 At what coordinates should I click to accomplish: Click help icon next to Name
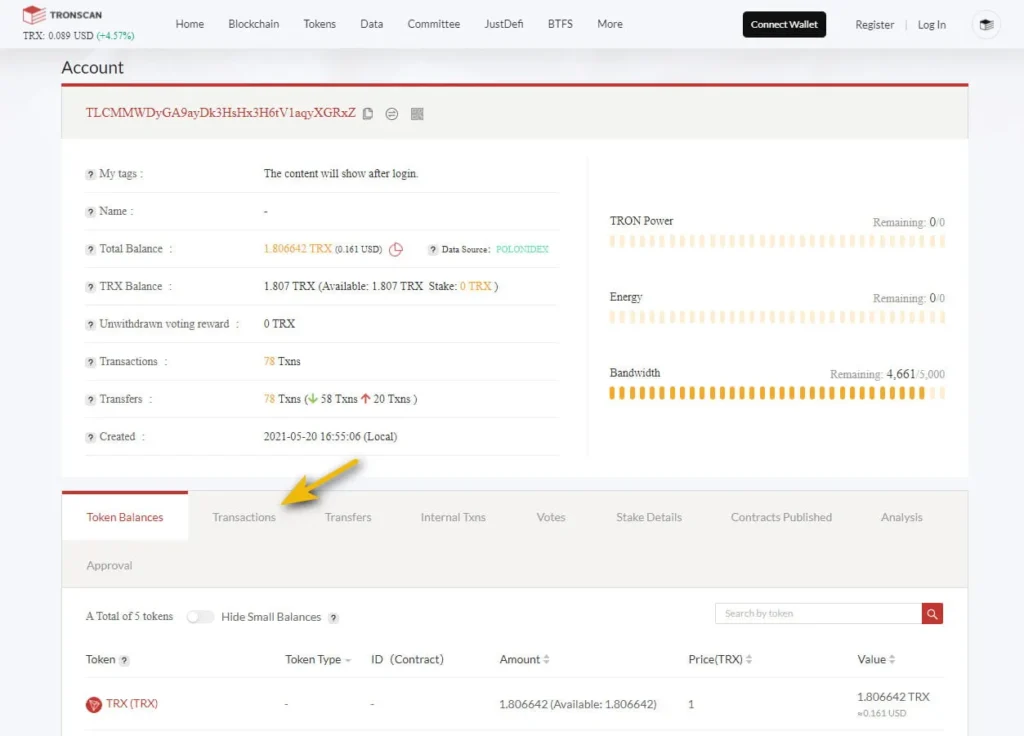(x=90, y=212)
